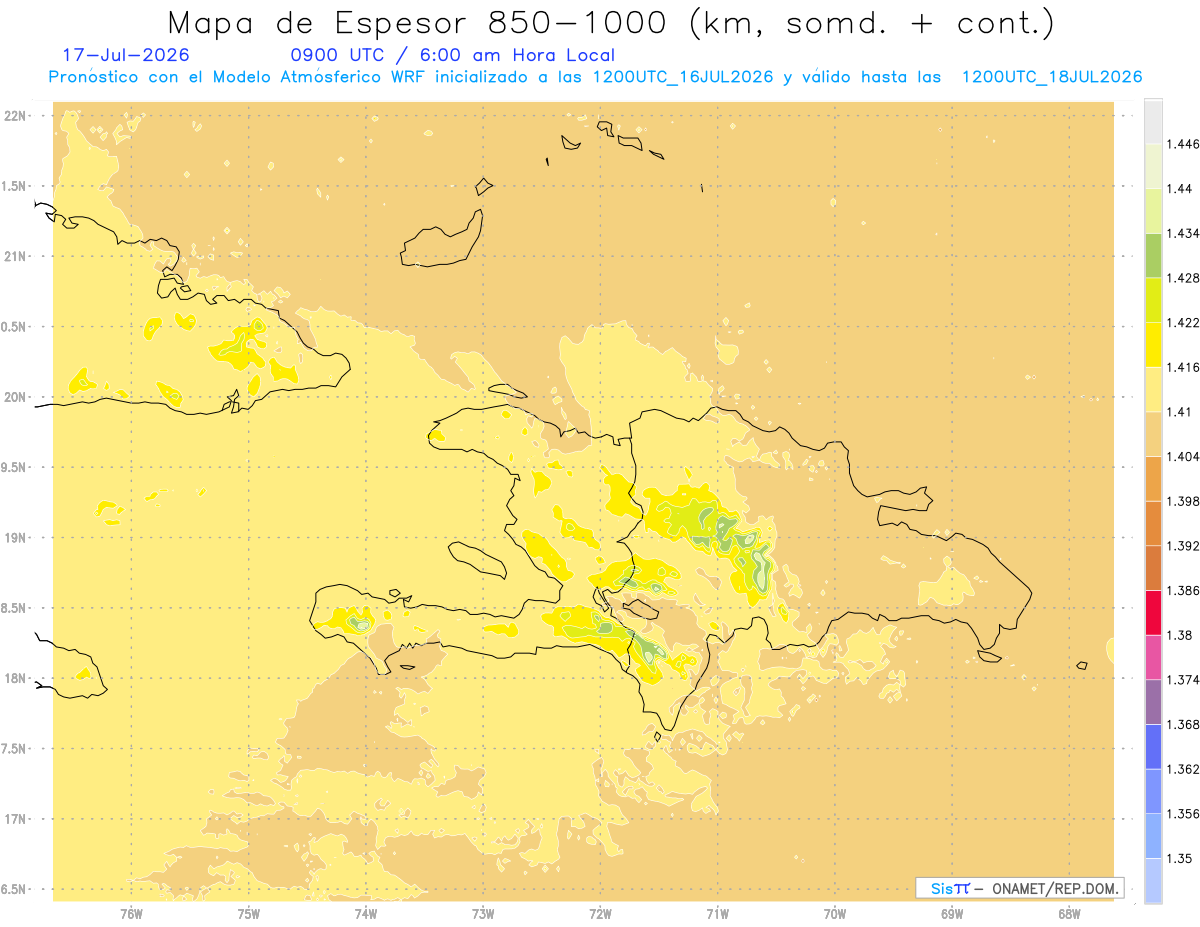Click the colorbar label "1.446"
Image resolution: width=1200 pixels, height=927 pixels.
pos(1183,144)
